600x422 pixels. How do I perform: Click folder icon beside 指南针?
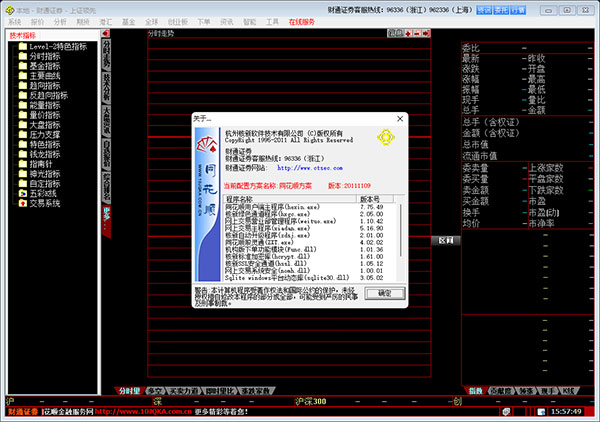23,164
